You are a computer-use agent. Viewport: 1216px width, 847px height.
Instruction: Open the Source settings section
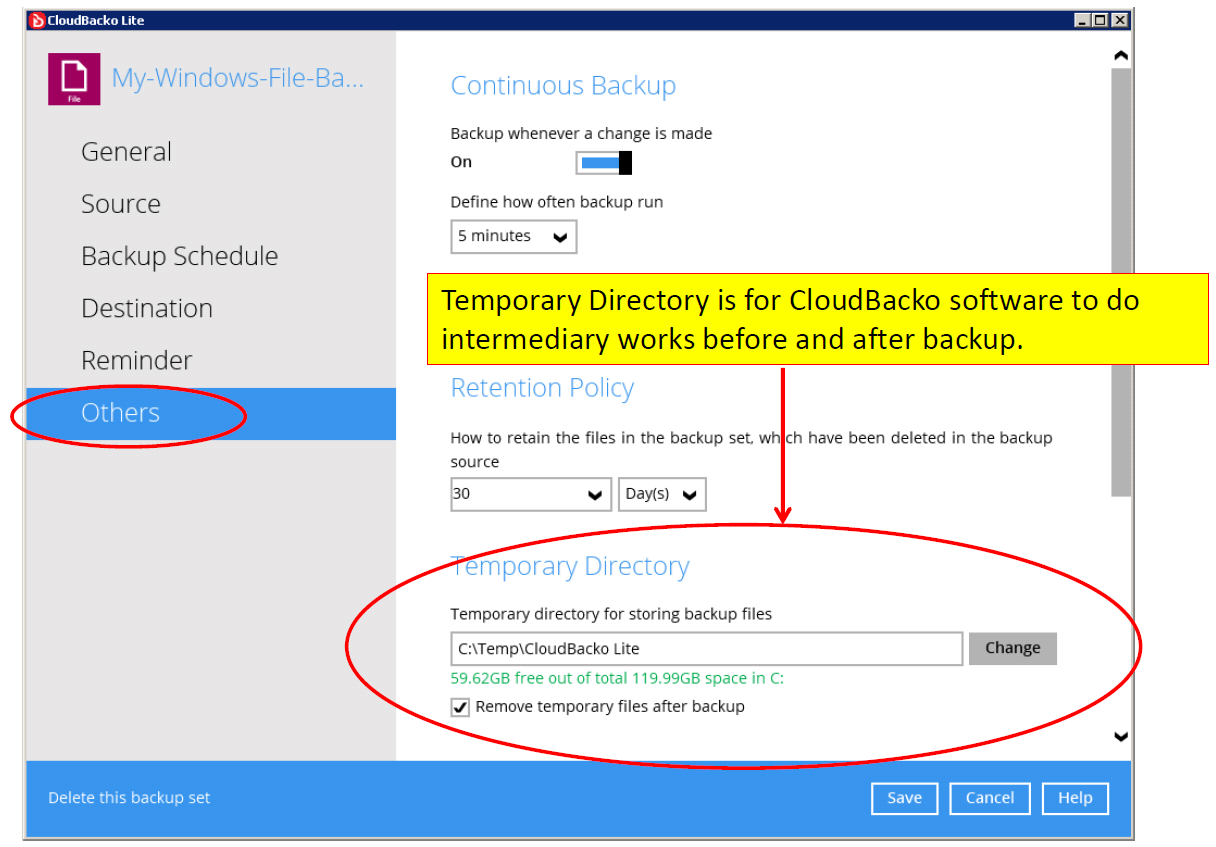coord(121,204)
